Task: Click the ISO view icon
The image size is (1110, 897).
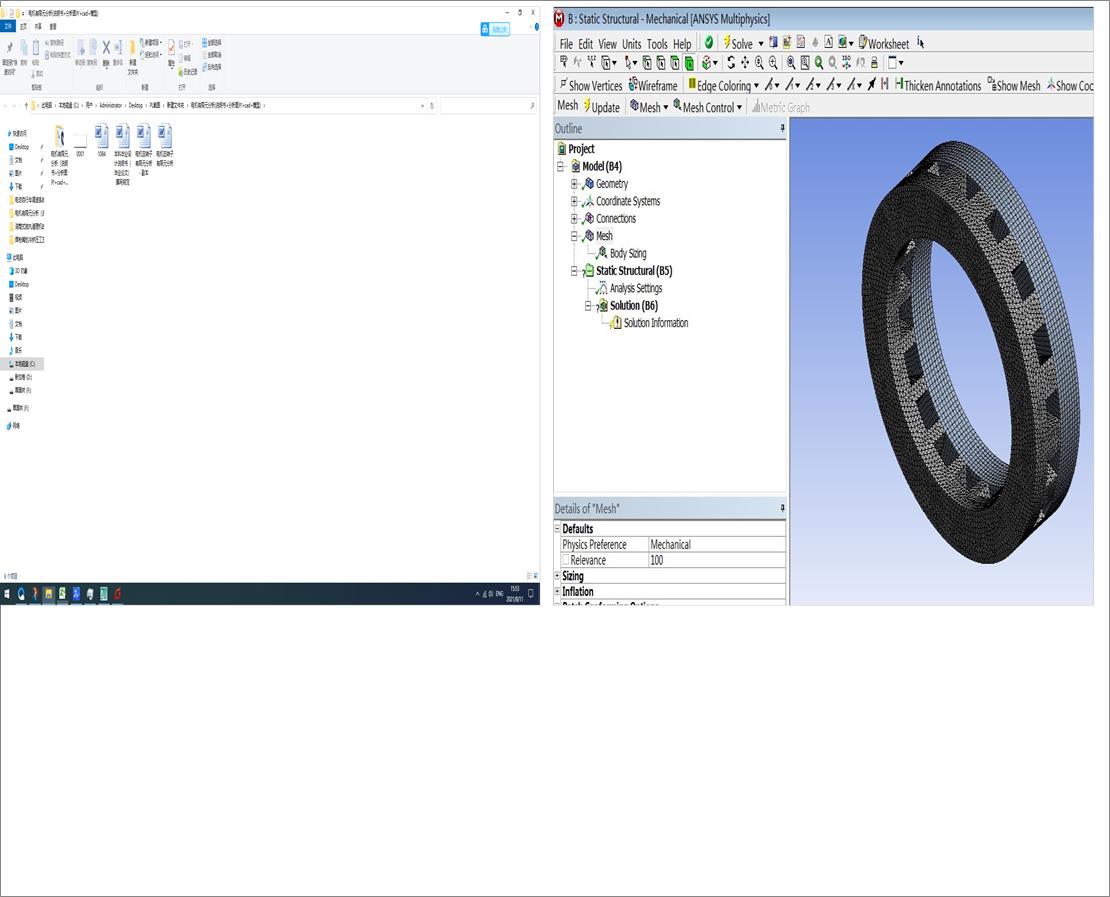Action: pos(846,63)
